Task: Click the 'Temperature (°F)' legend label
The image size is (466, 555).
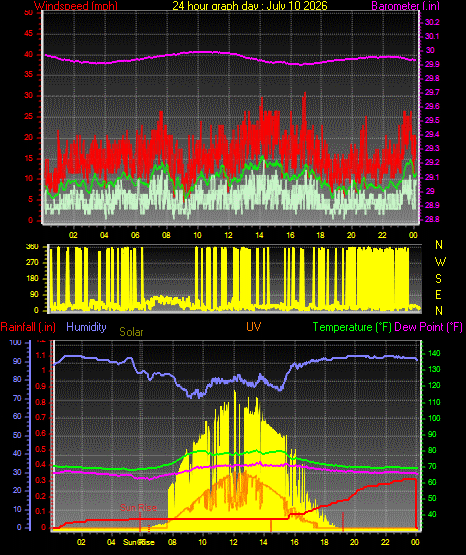Action: (x=352, y=327)
